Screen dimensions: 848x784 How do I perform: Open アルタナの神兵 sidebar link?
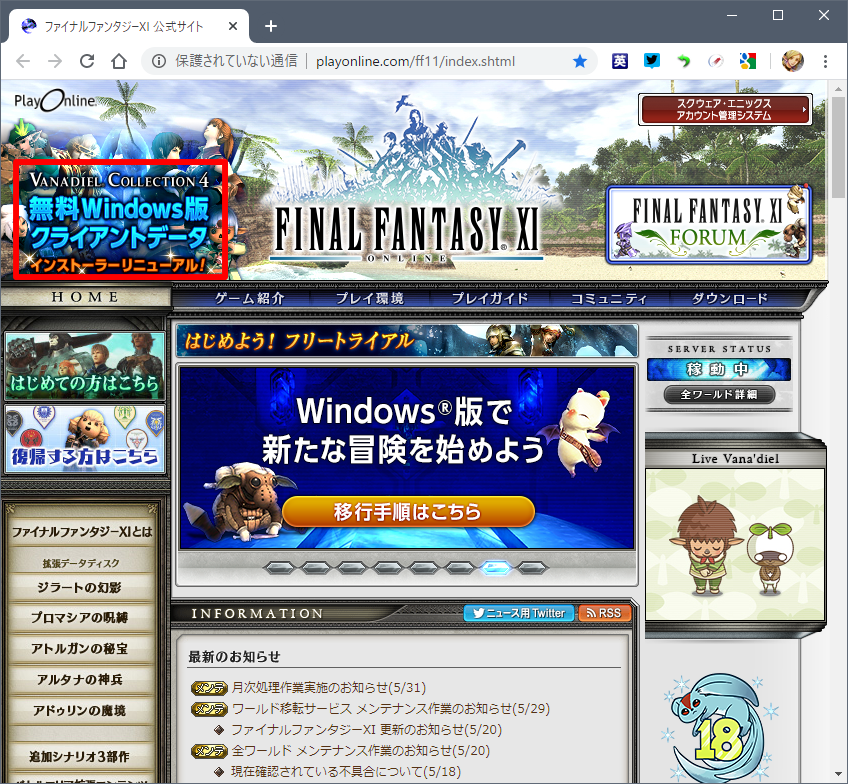point(80,679)
